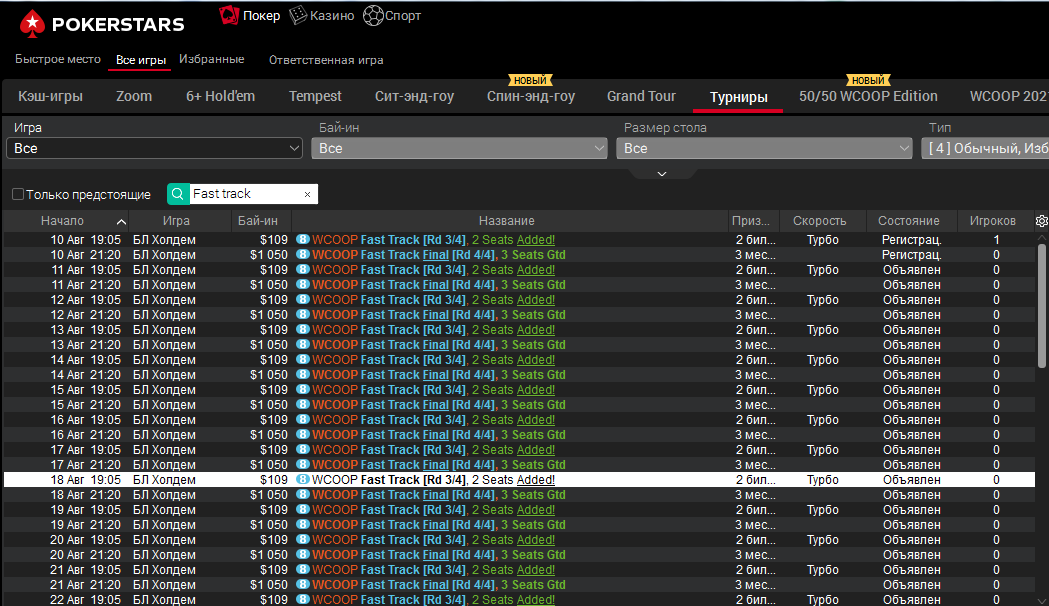Open the 'Бай-ин' filter dropdown

click(459, 148)
